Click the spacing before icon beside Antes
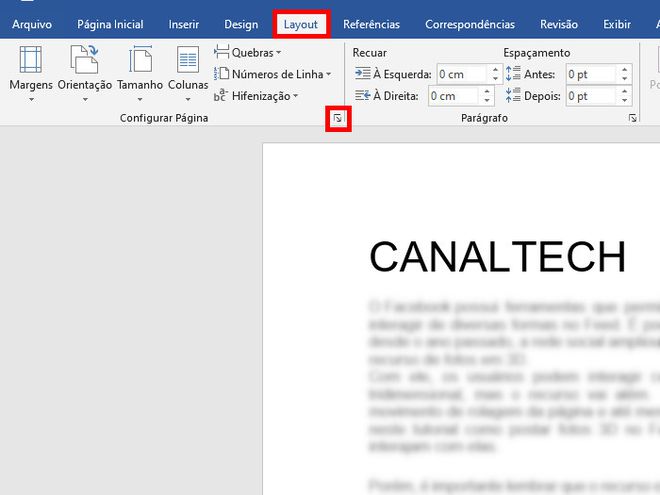 click(513, 74)
